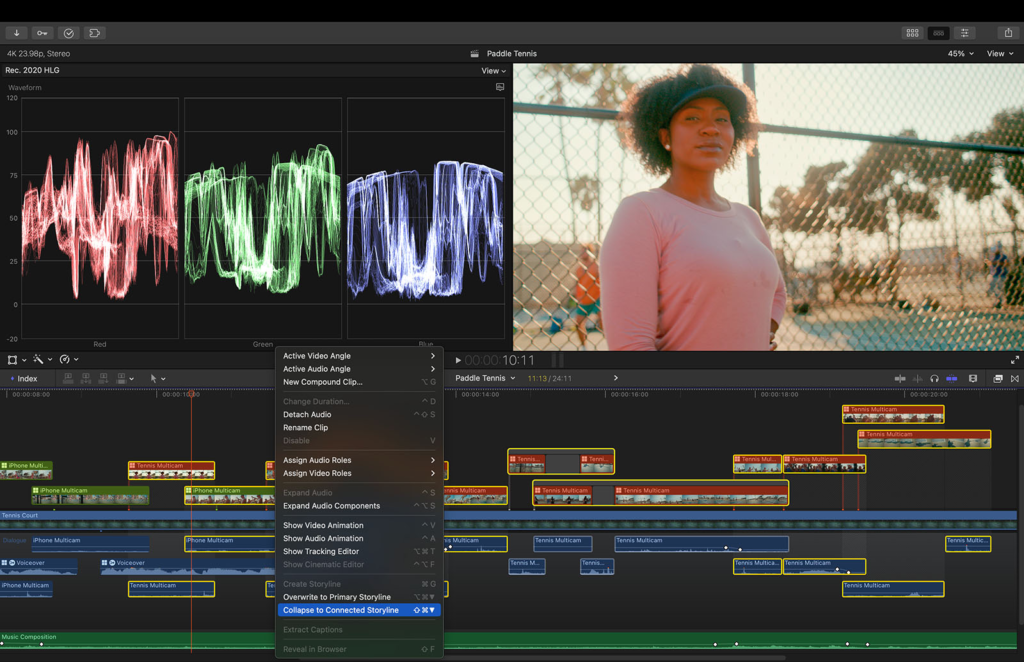Screen dimensions: 1024x662
Task: Toggle audio skimming headphones icon
Action: tap(934, 379)
